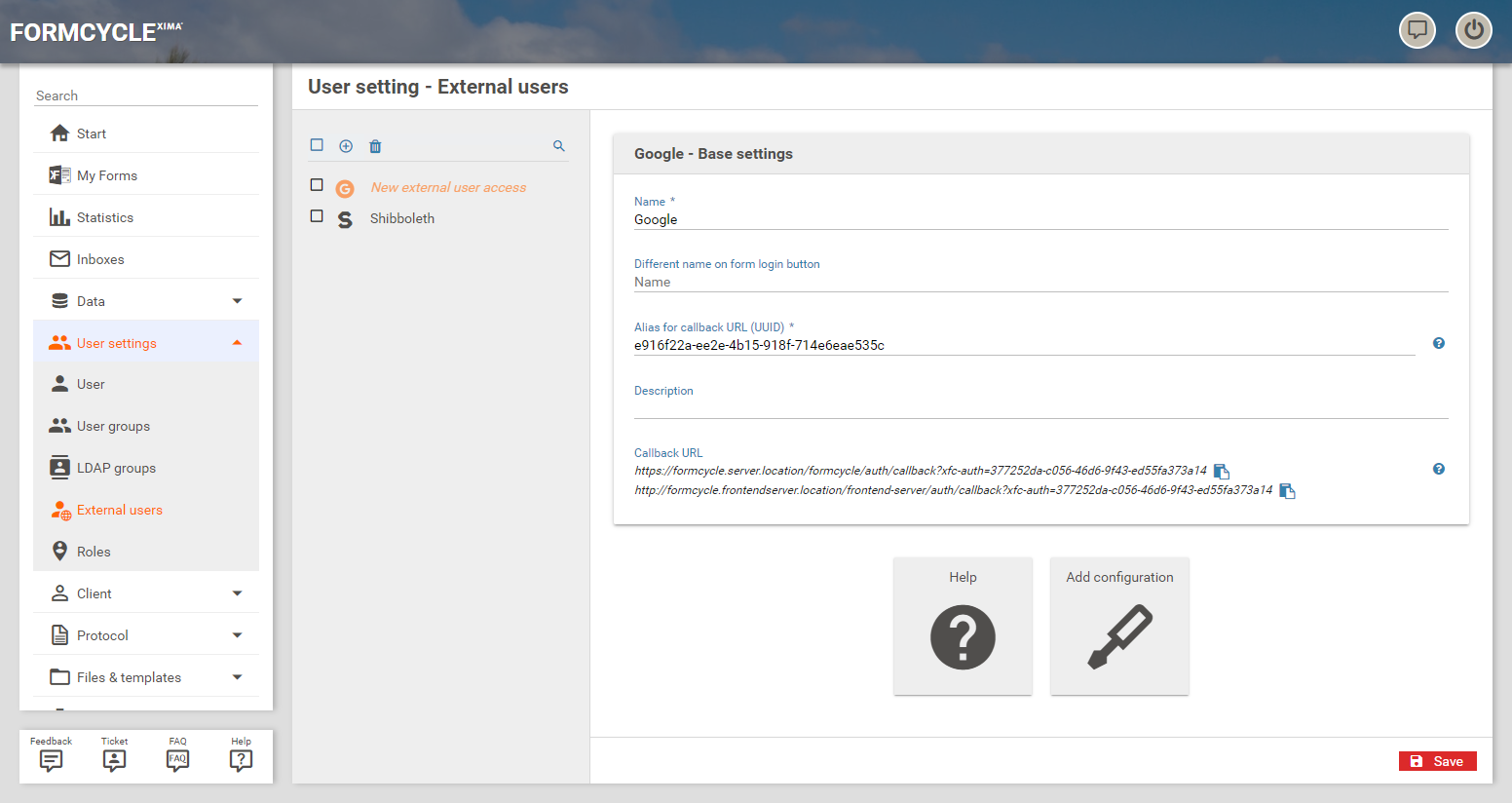Check the New external user access checkbox
Image resolution: width=1512 pixels, height=803 pixels.
317,185
